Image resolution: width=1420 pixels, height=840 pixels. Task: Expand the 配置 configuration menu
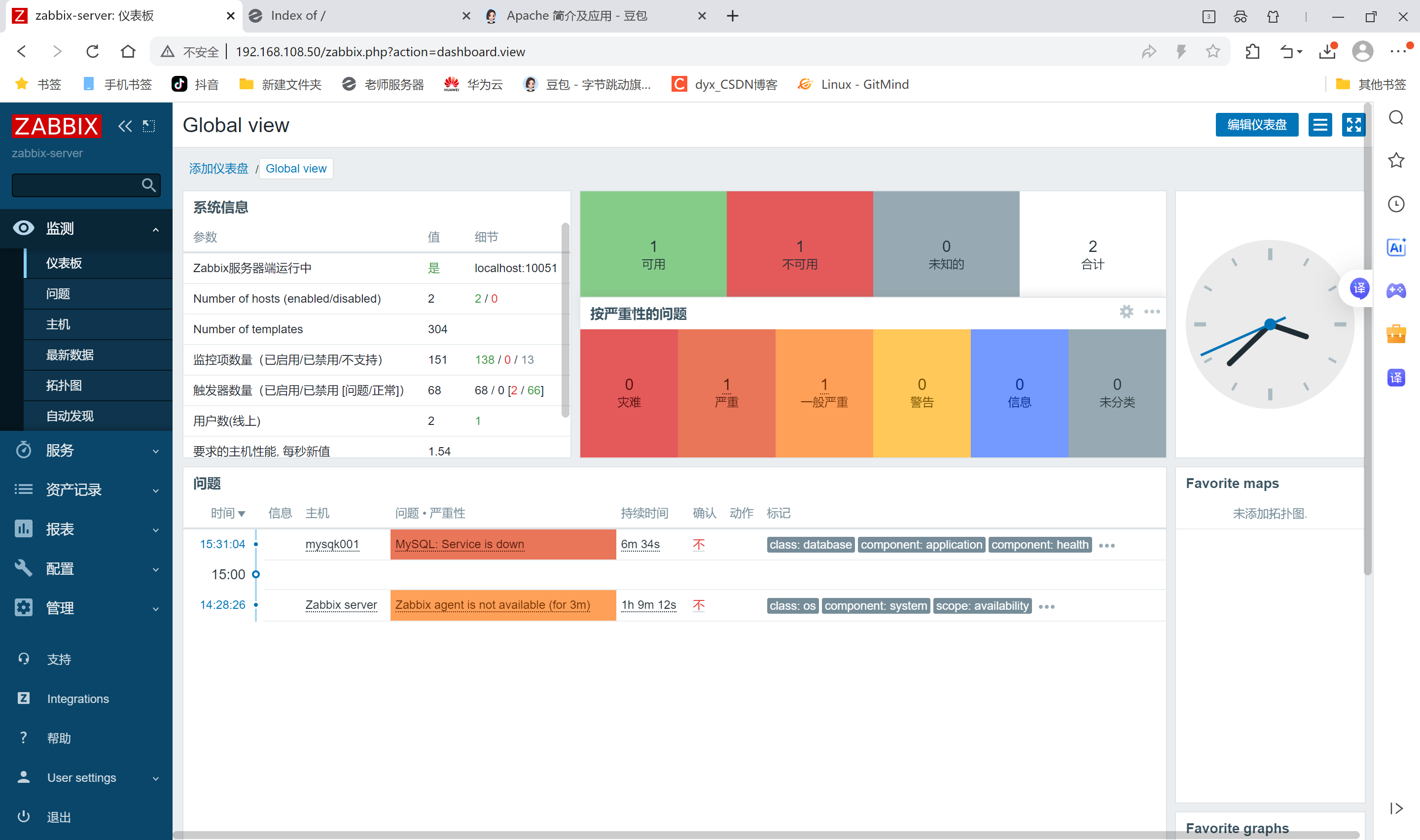[x=86, y=568]
